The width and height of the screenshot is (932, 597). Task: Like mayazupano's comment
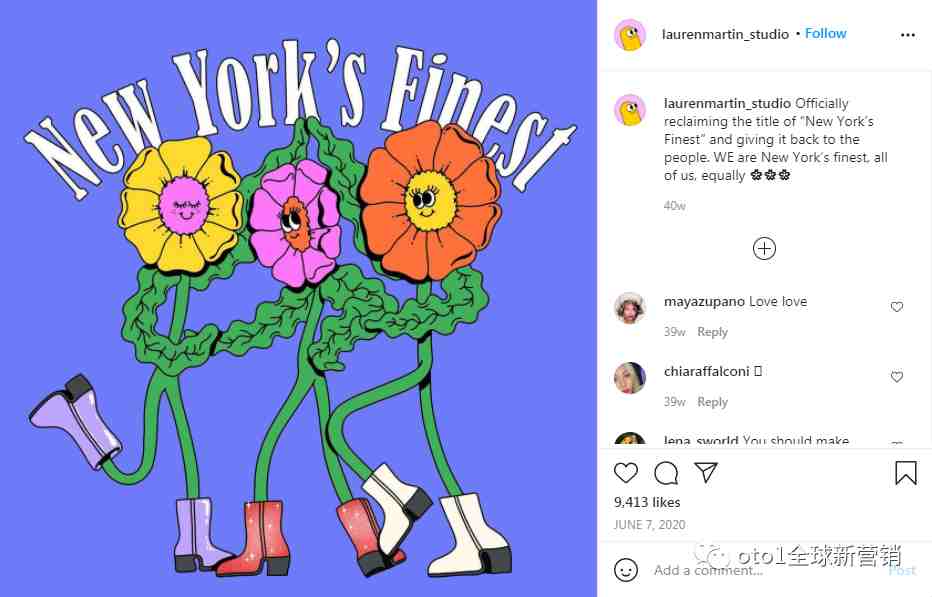[x=897, y=307]
